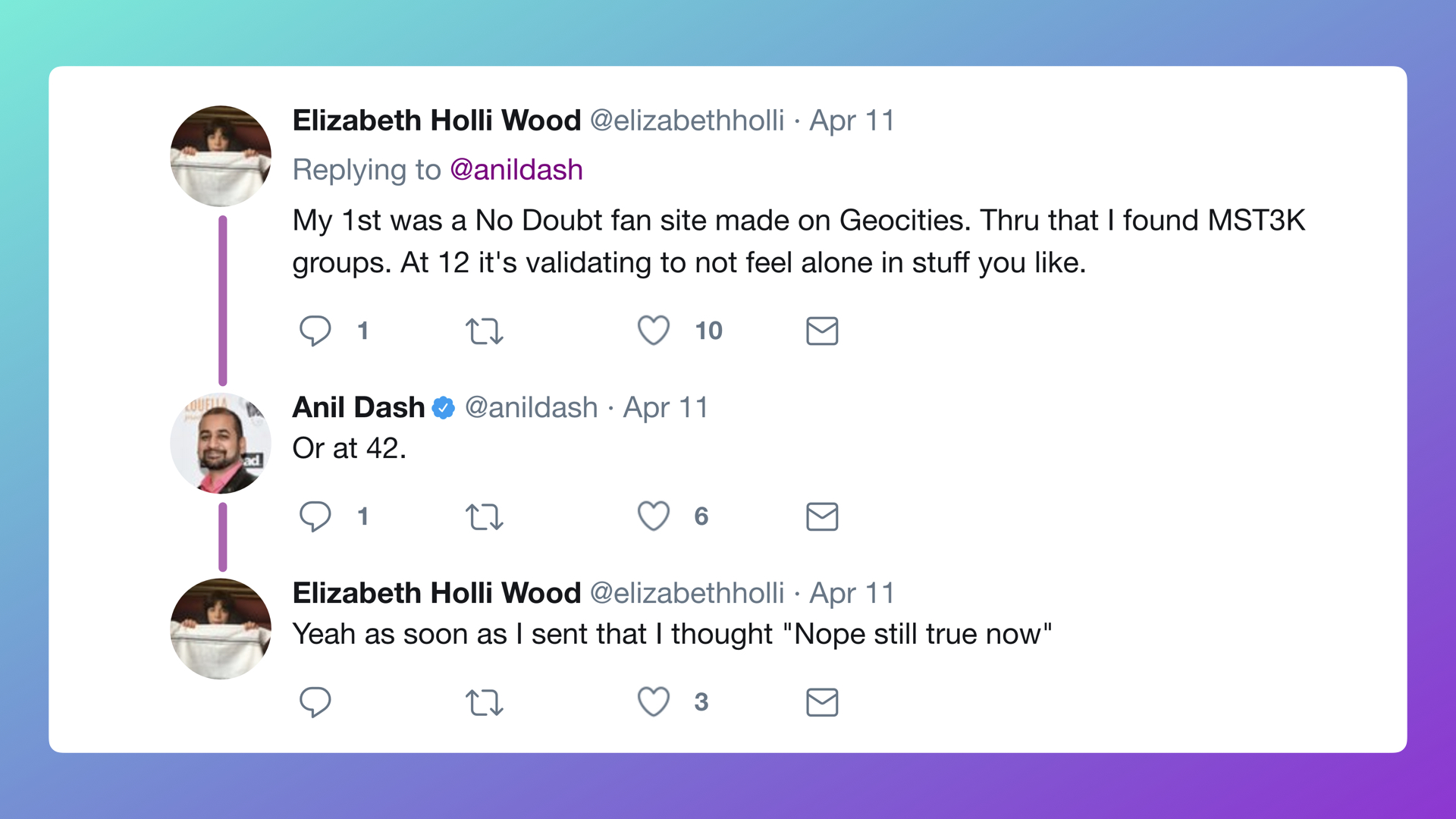Like the tweet with 10 likes
Screen dimensions: 1456x819
653,331
